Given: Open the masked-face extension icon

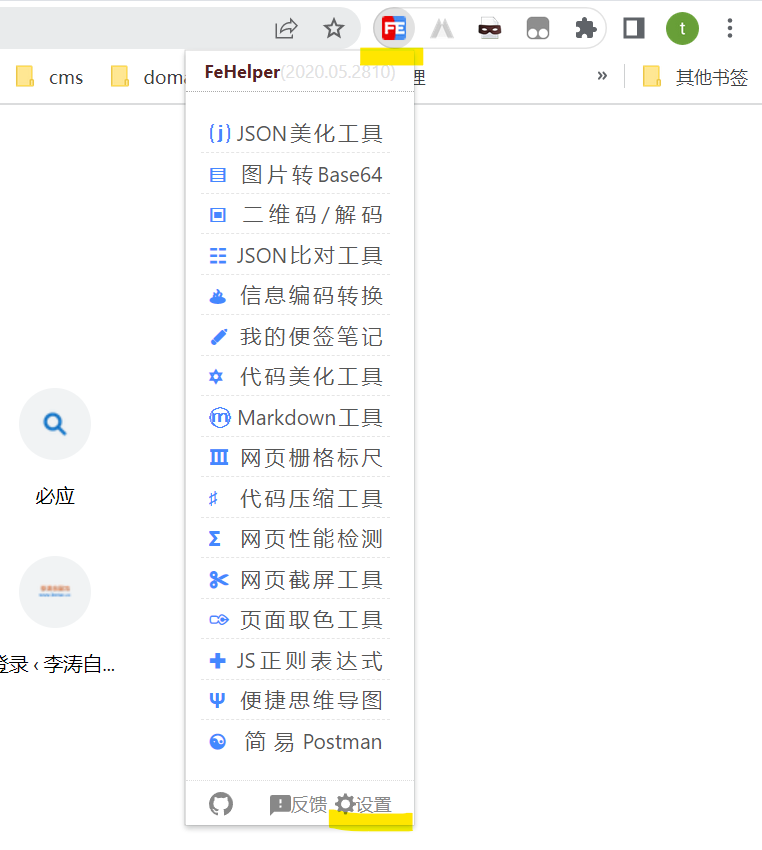Looking at the screenshot, I should tap(489, 29).
